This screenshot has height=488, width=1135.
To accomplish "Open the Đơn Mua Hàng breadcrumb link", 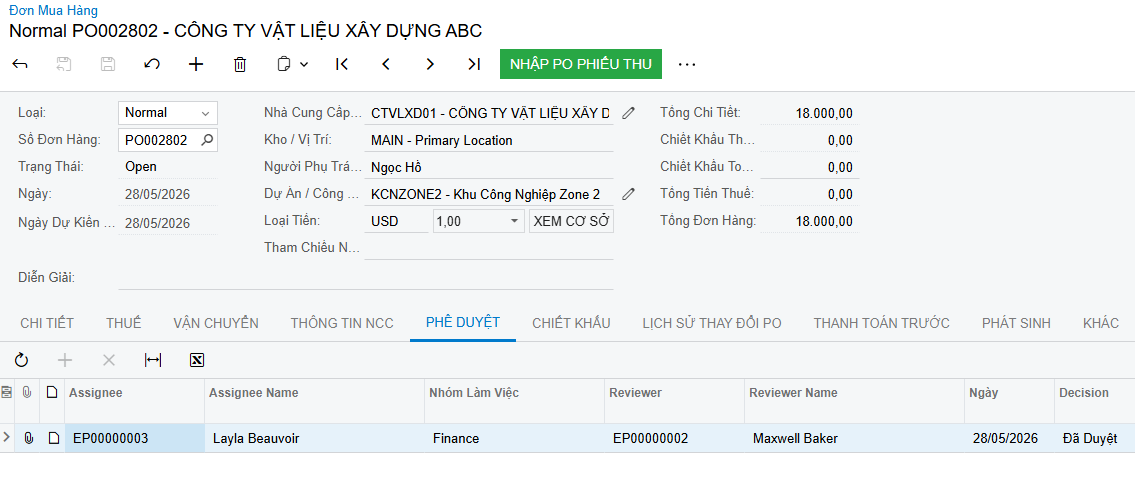I will (x=54, y=11).
